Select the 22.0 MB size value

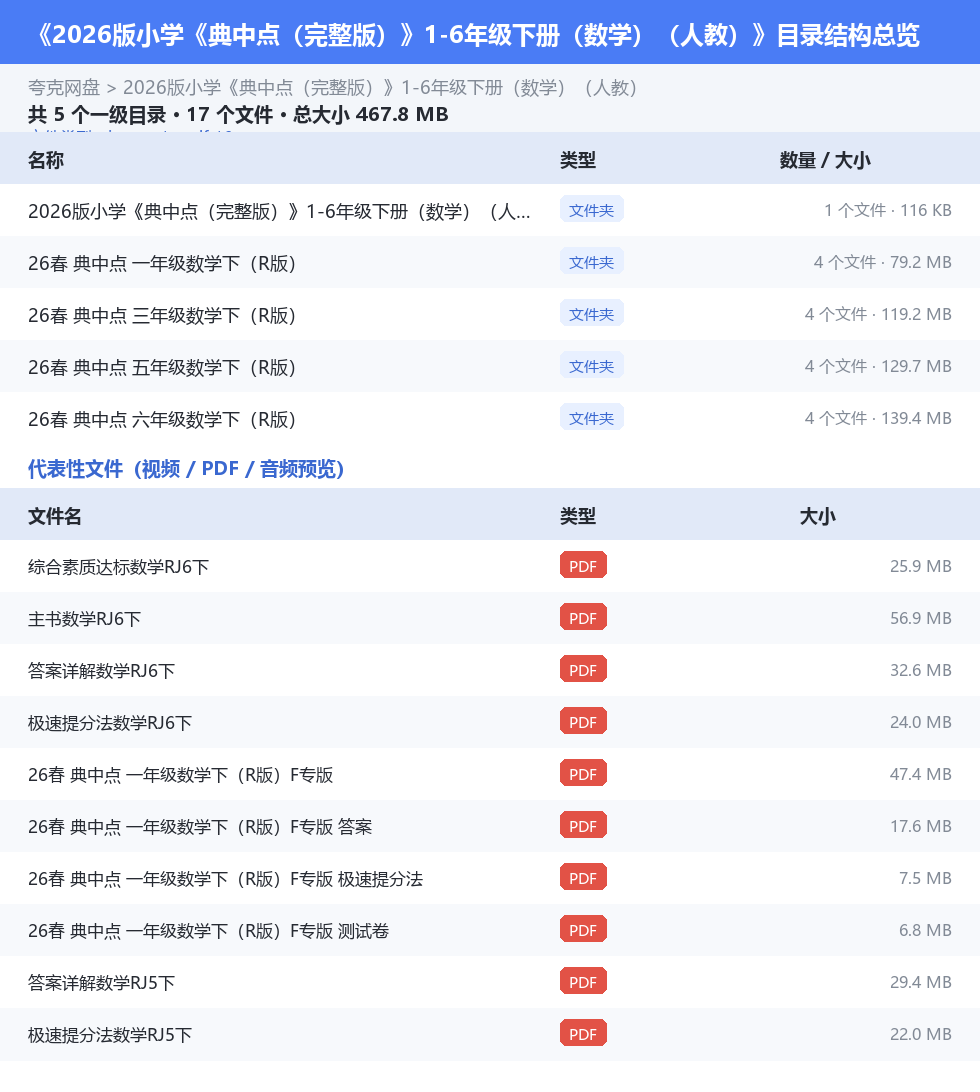pos(921,1034)
